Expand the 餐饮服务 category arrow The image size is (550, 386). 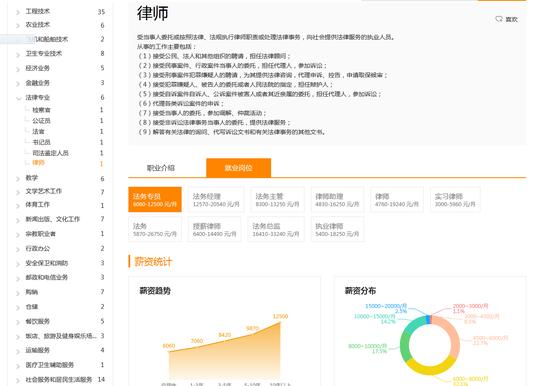pyautogui.click(x=18, y=322)
